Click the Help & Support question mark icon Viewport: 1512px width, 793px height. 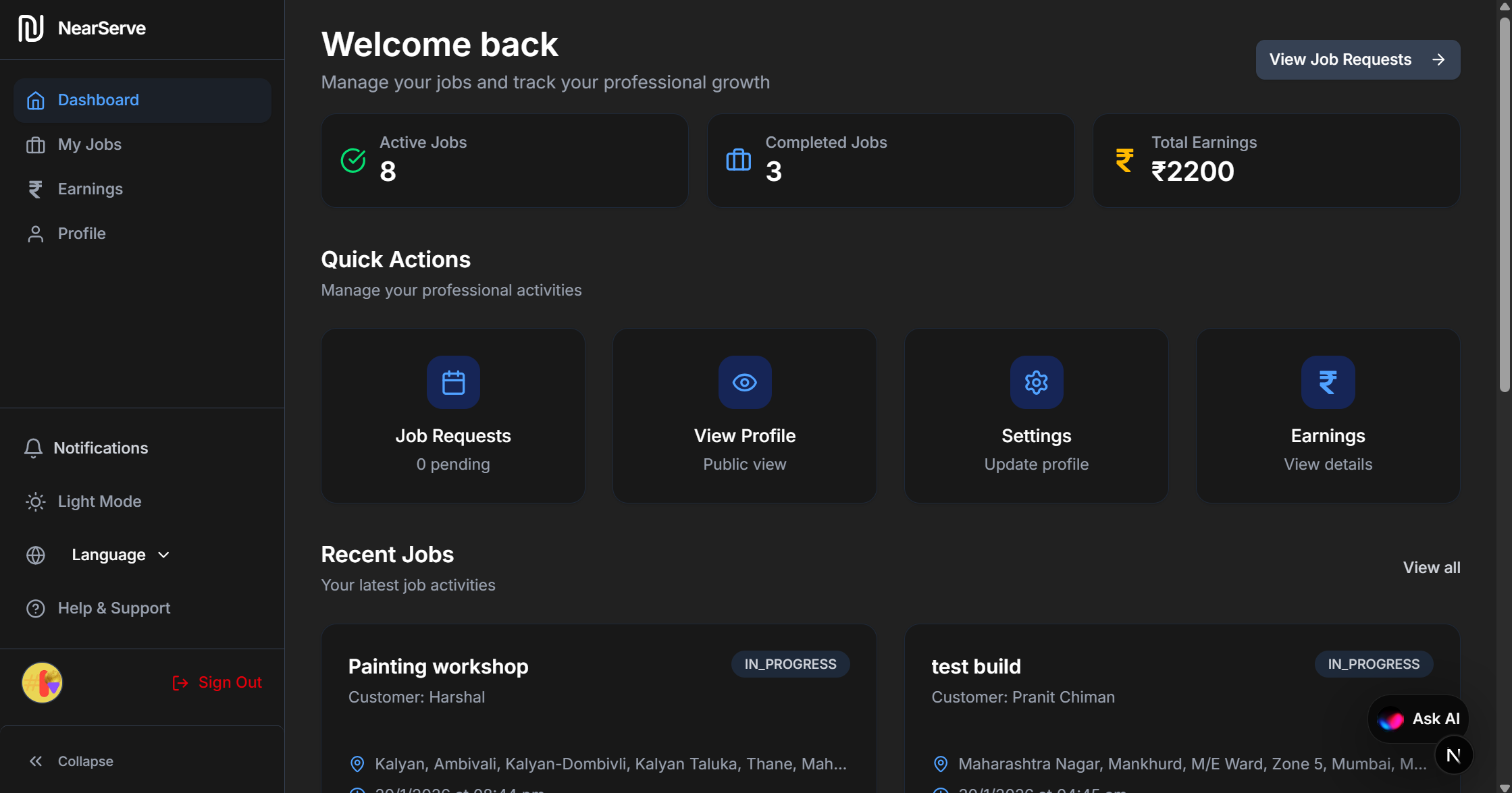[x=35, y=608]
